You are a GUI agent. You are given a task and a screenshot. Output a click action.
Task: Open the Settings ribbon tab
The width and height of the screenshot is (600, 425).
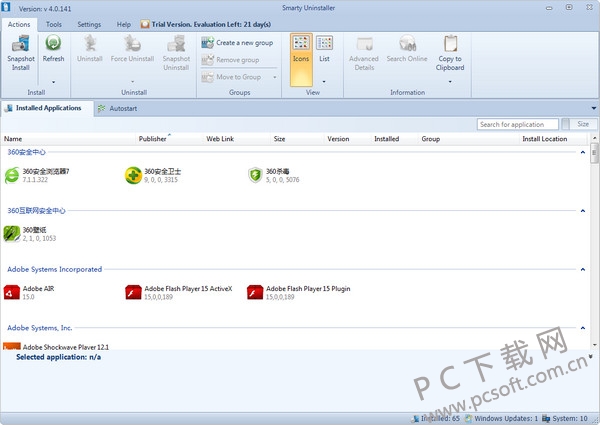pos(89,24)
